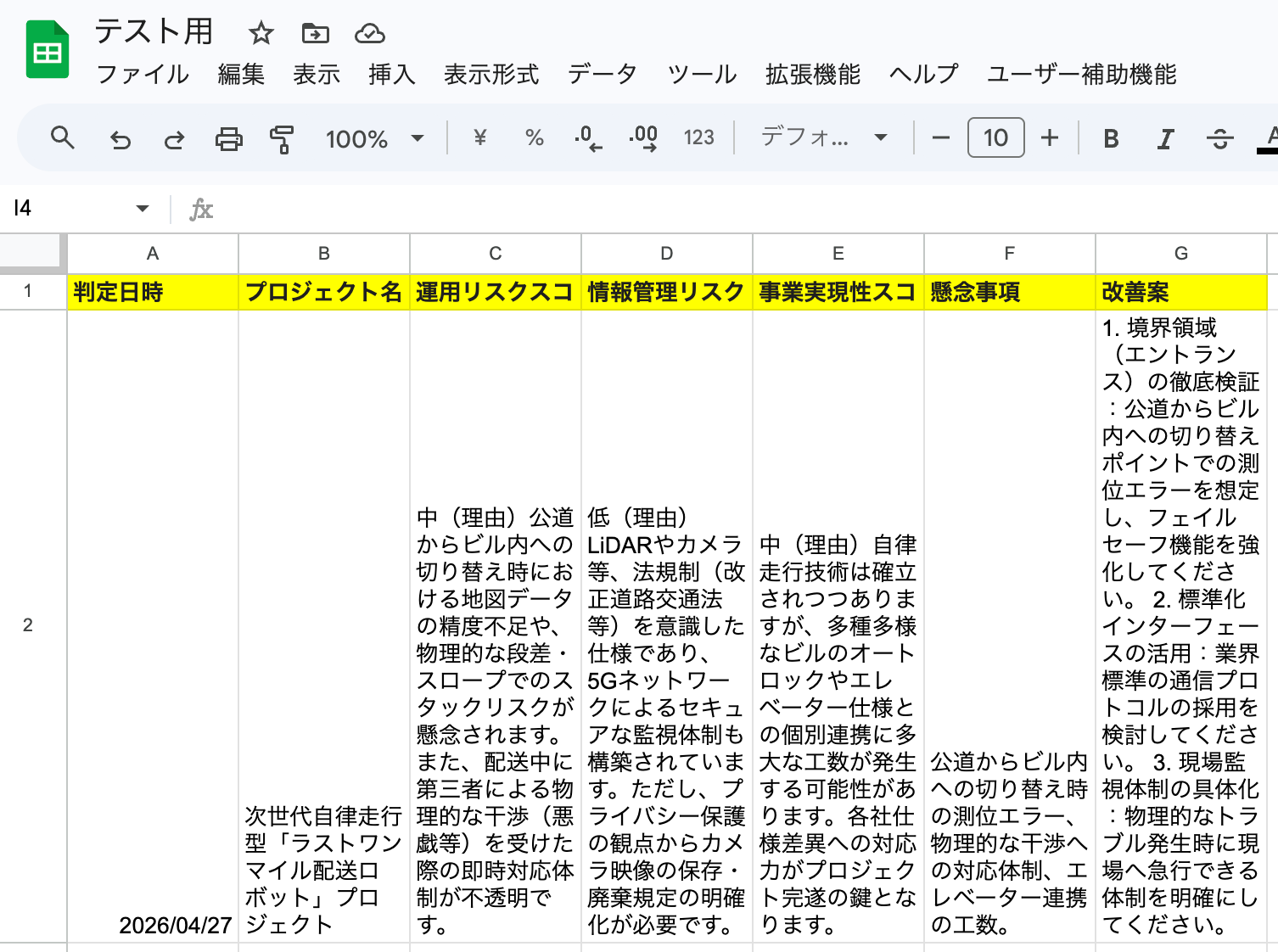
Task: Open the 123 number format menu
Action: coord(698,137)
